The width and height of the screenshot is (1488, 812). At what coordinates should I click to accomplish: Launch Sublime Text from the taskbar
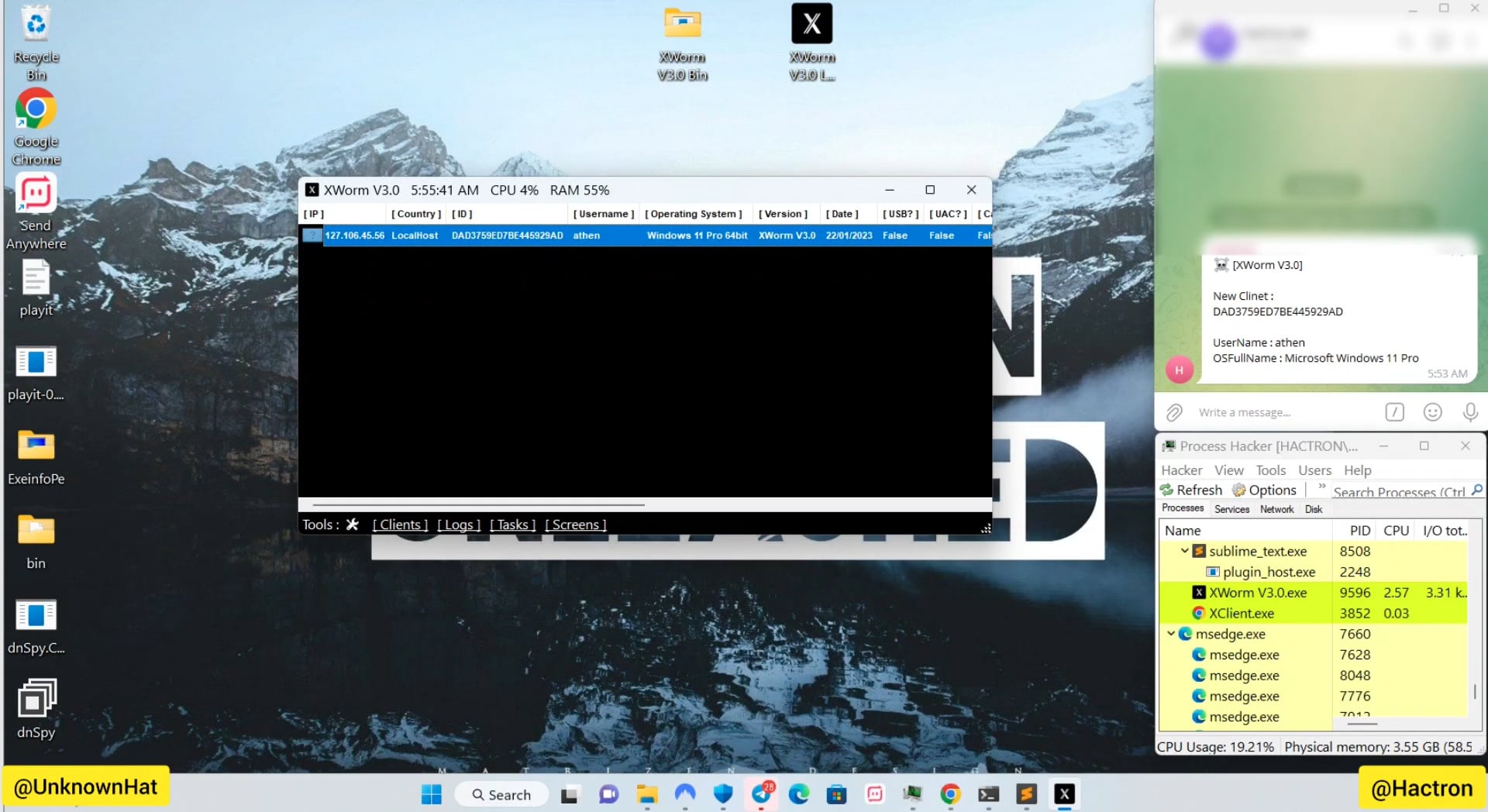[x=1026, y=794]
